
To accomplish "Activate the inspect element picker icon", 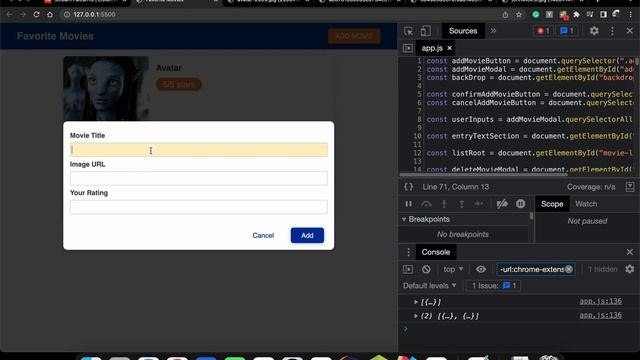I will 408,31.
